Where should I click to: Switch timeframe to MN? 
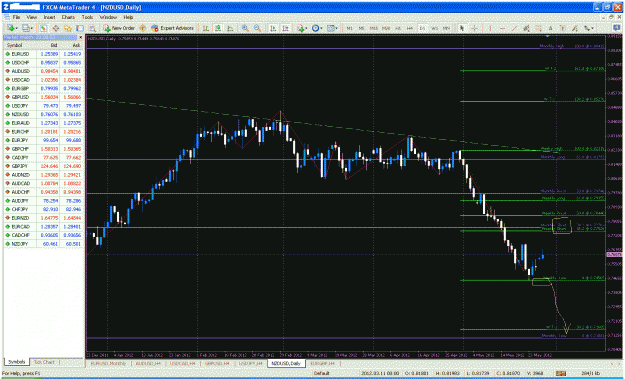[x=446, y=28]
